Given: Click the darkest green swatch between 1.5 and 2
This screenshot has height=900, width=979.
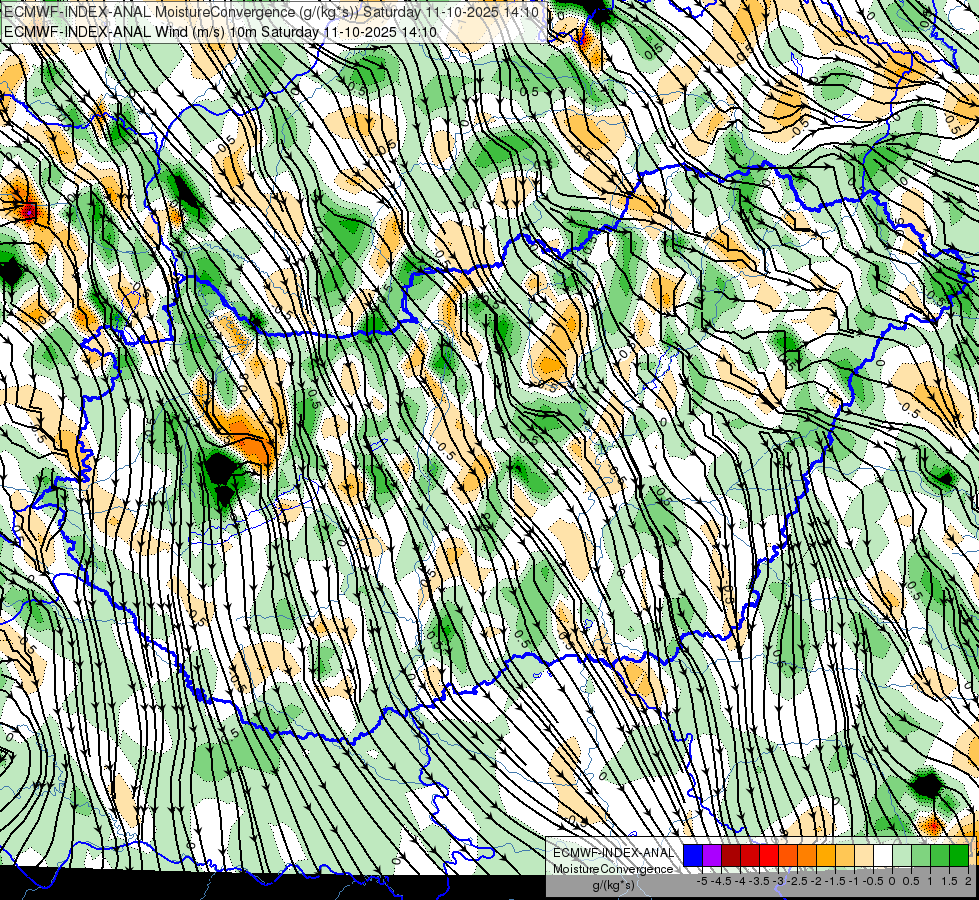Looking at the screenshot, I should click(959, 855).
